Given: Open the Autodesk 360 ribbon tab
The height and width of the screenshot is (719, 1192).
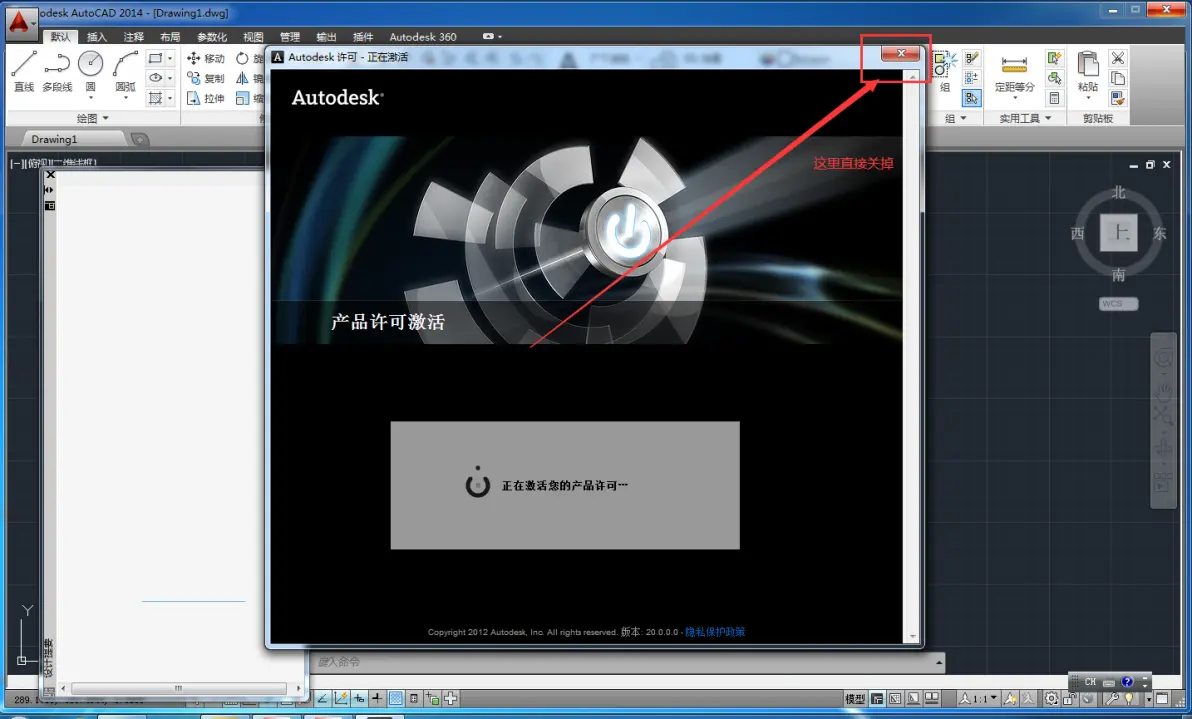Looking at the screenshot, I should point(423,36).
